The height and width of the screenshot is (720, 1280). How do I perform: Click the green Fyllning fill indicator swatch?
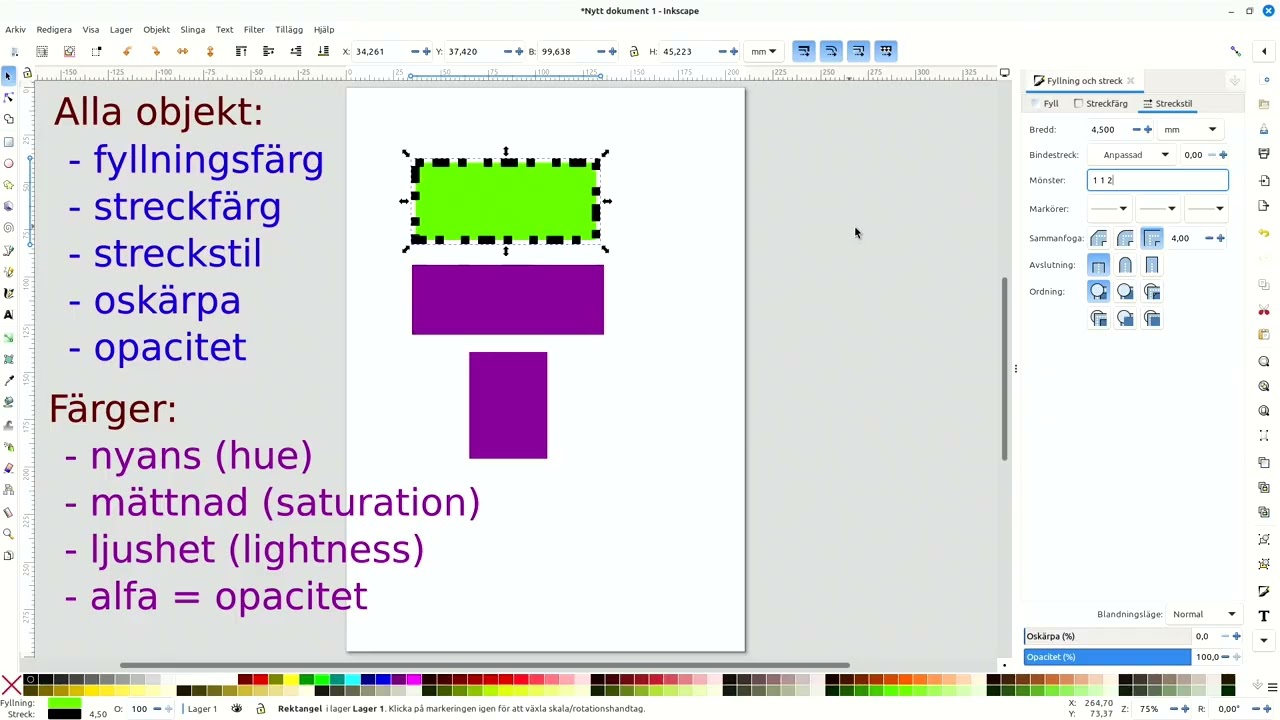click(x=64, y=703)
